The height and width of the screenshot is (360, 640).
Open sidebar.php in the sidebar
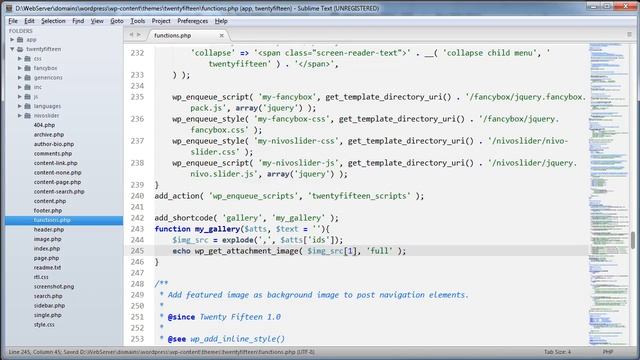pos(49,305)
